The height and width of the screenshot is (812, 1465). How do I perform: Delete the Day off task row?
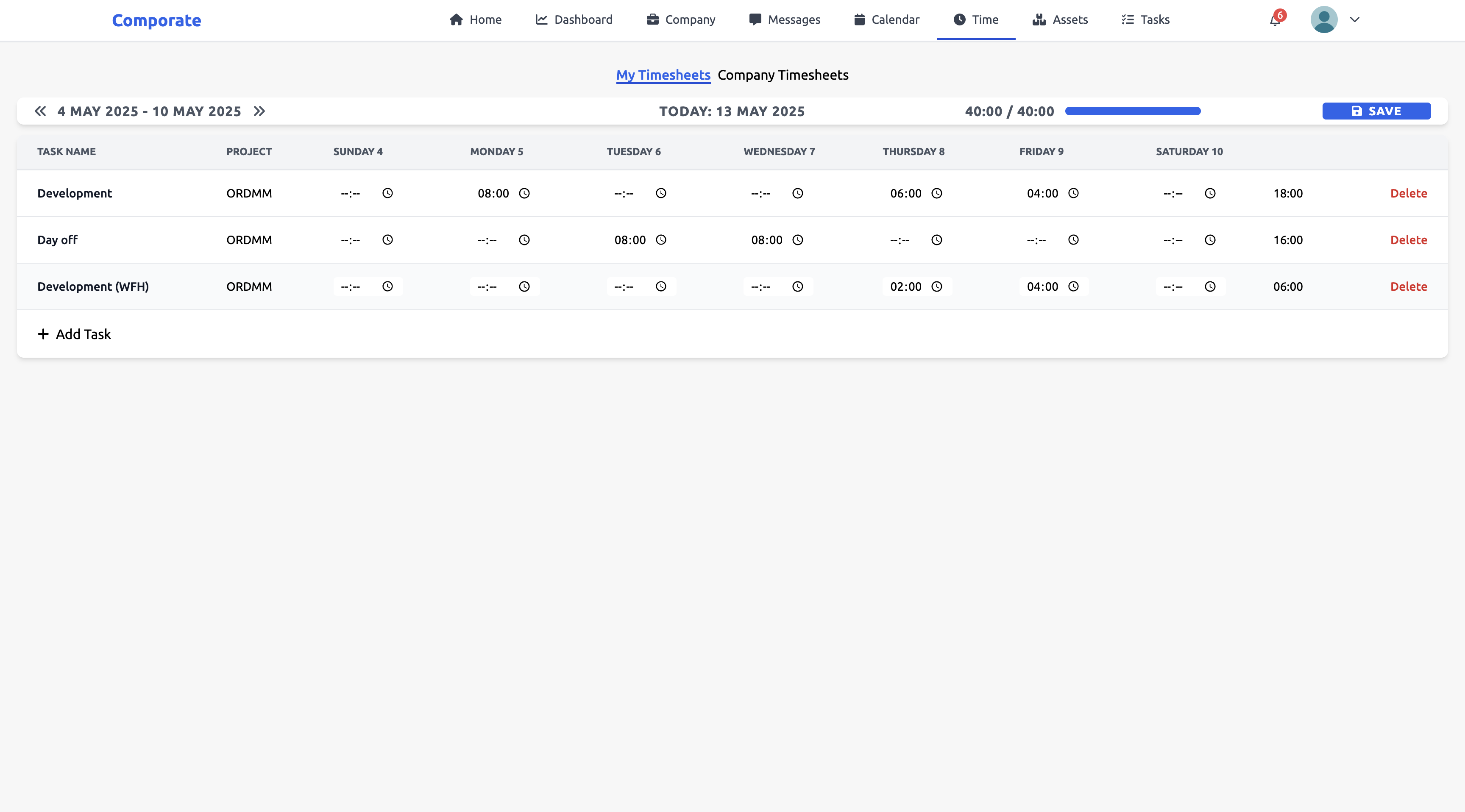(1409, 239)
